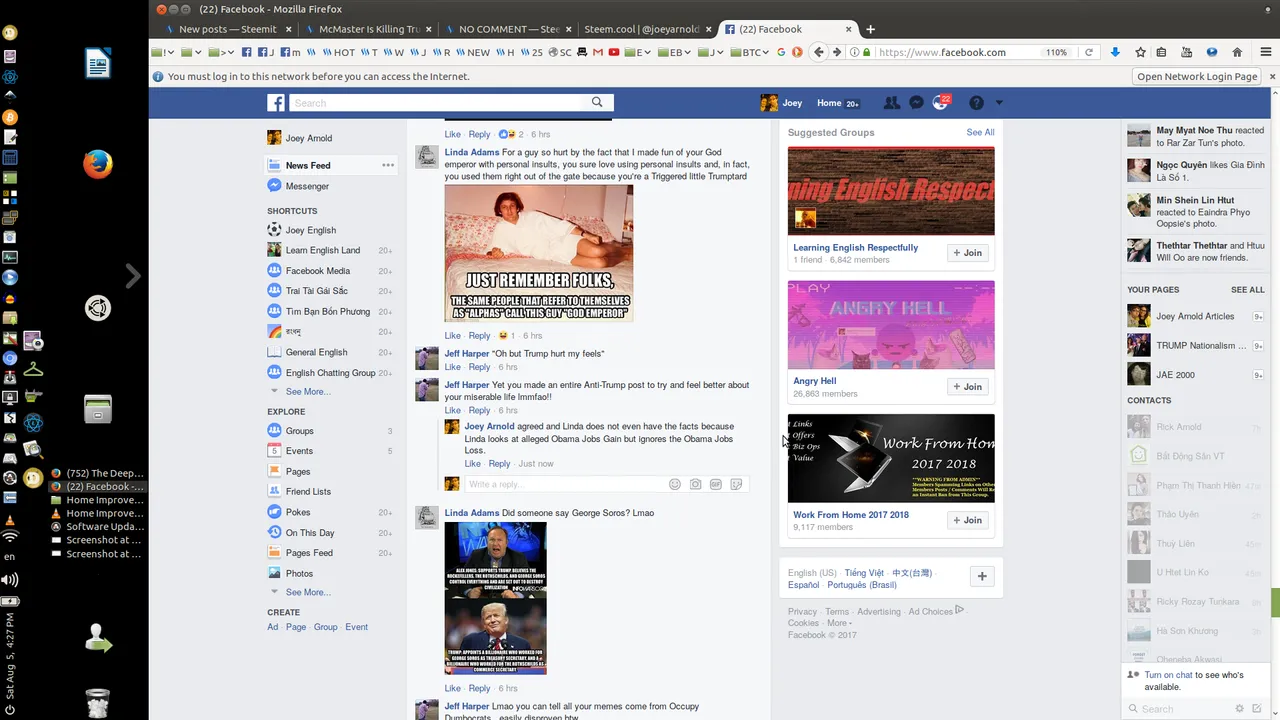Viewport: 1280px width, 720px height.
Task: Bookmark this page with star icon
Action: (1140, 52)
